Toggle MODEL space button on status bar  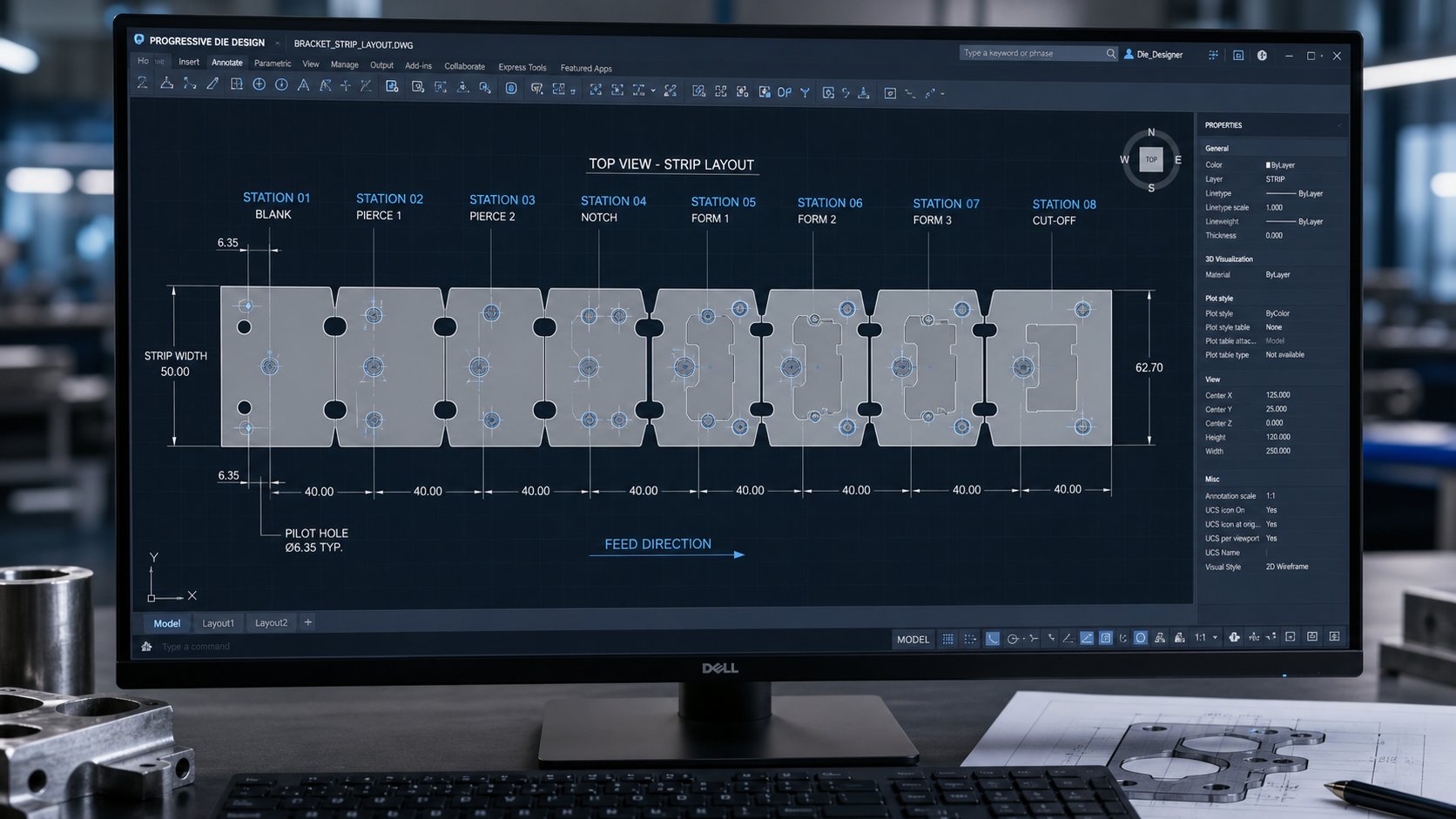913,639
